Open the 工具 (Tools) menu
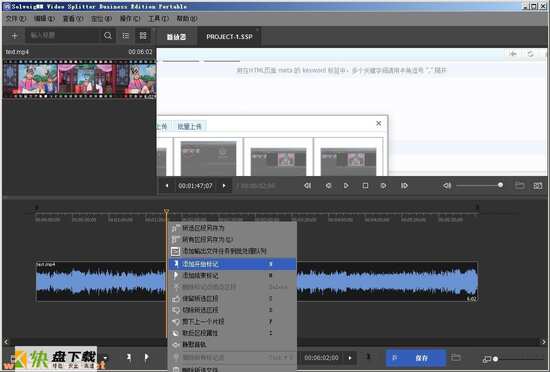This screenshot has width=550, height=372. (159, 19)
